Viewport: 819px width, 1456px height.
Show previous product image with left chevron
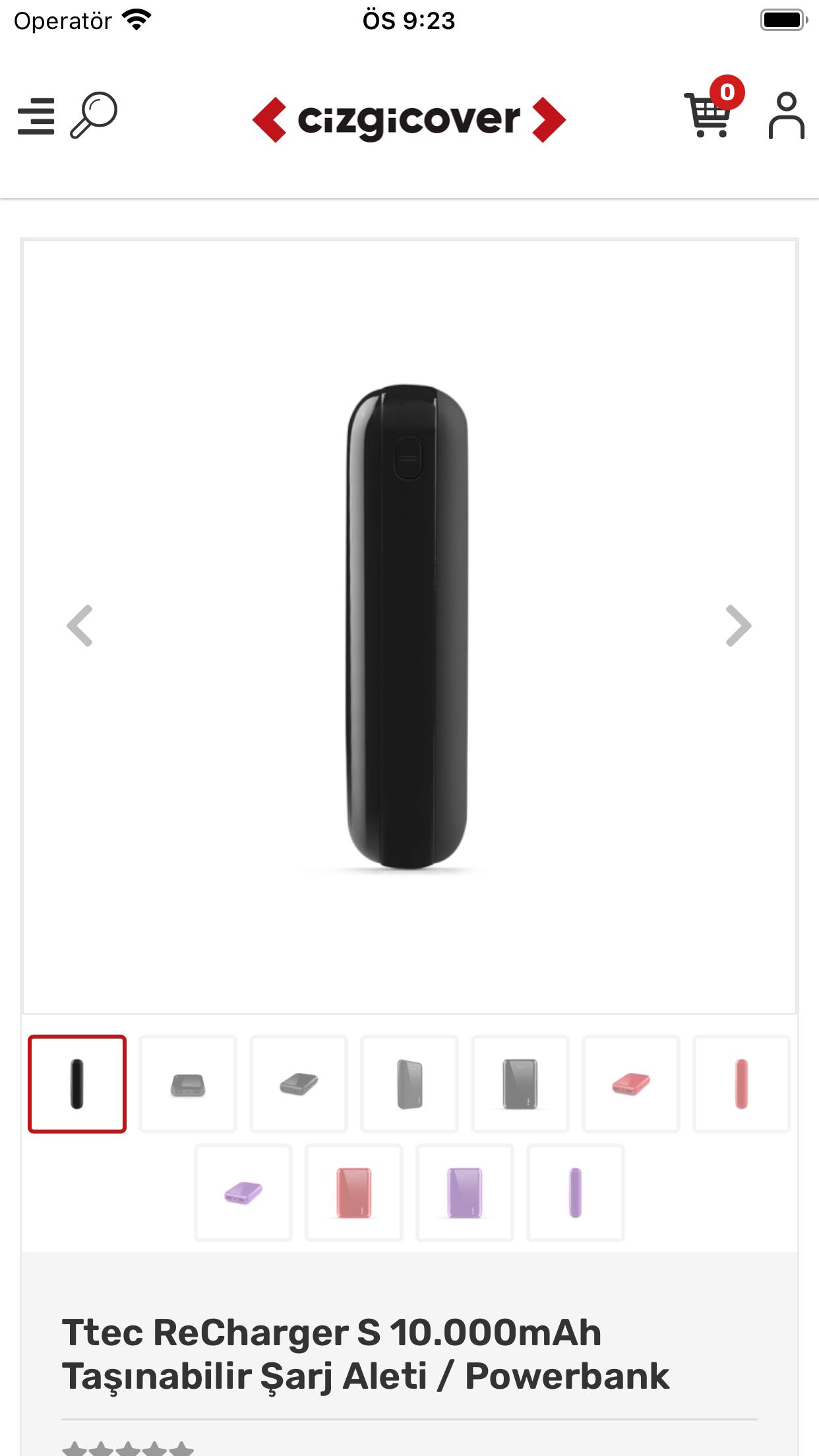(x=80, y=625)
